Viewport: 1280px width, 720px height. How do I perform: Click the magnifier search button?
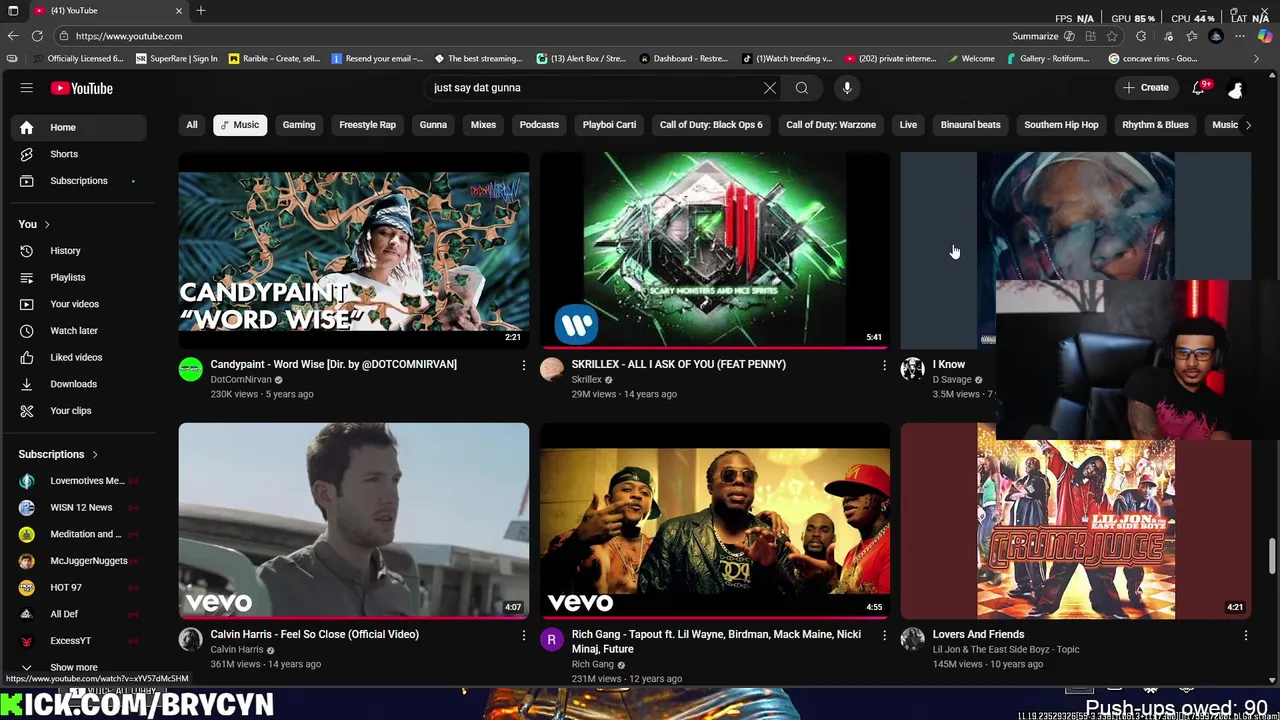802,88
